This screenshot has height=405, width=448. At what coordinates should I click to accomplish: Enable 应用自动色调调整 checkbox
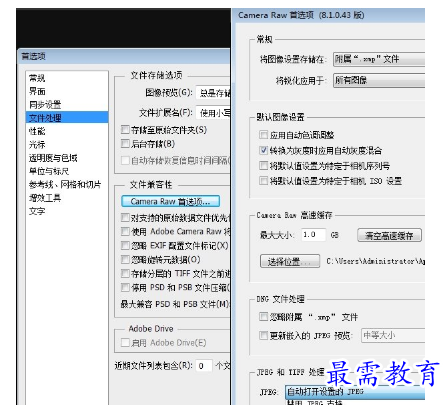(264, 135)
